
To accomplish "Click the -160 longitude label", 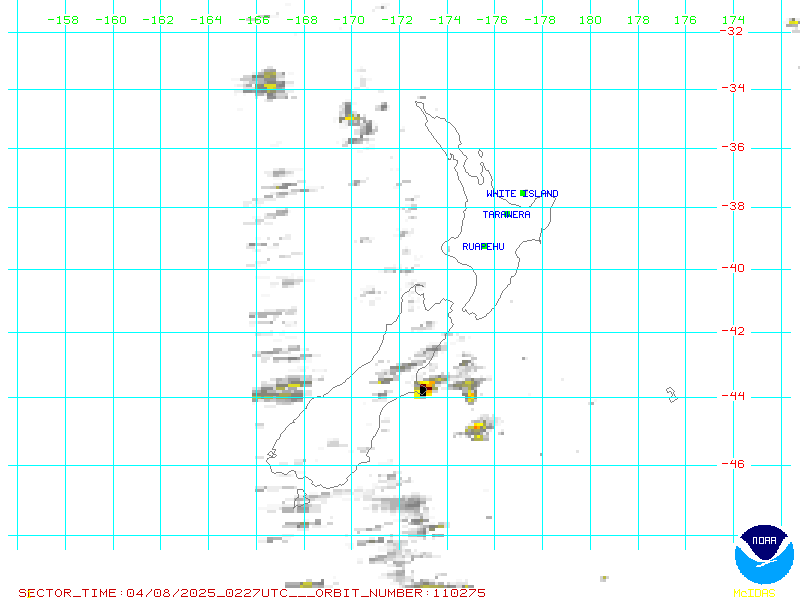I will (111, 20).
